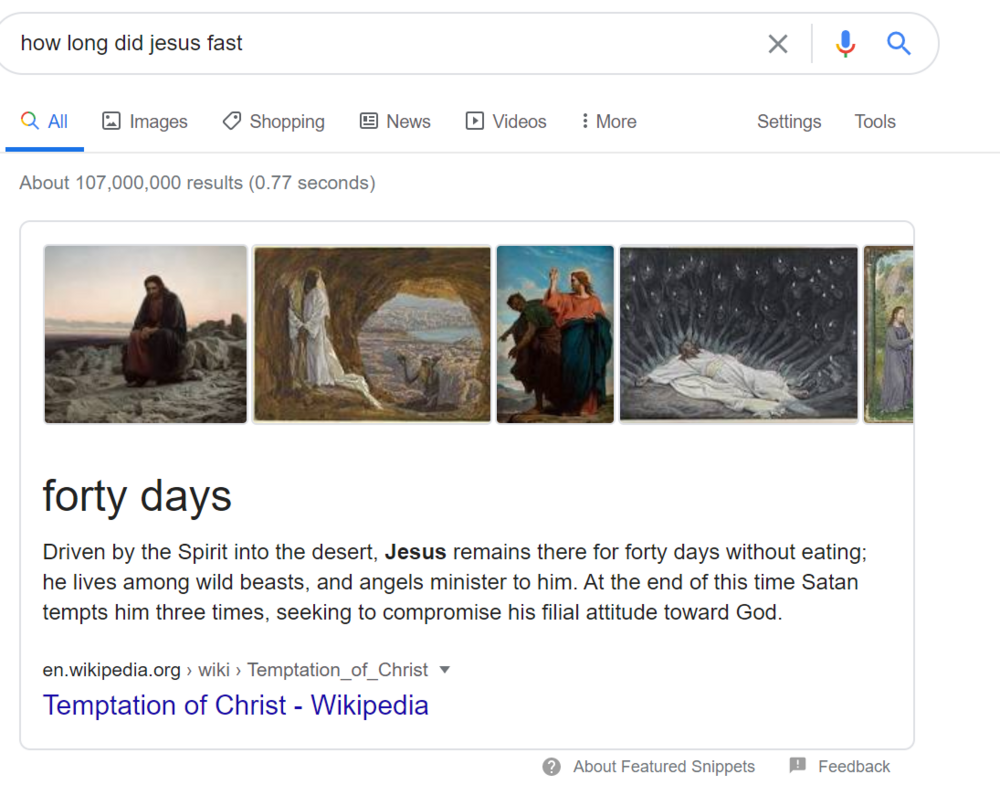Open painting of Jesus sitting on rocks
This screenshot has width=1000, height=806.
click(x=145, y=334)
